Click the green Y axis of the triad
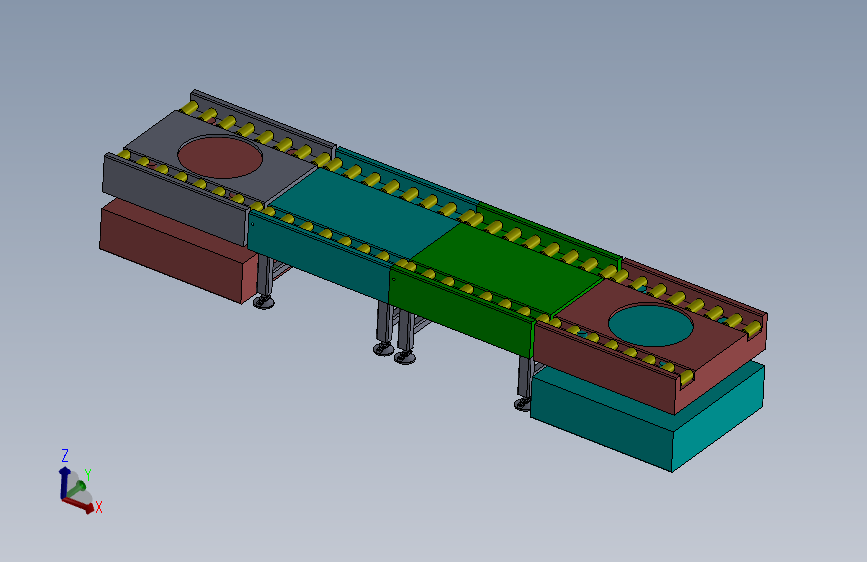This screenshot has width=867, height=562. pyautogui.click(x=76, y=489)
